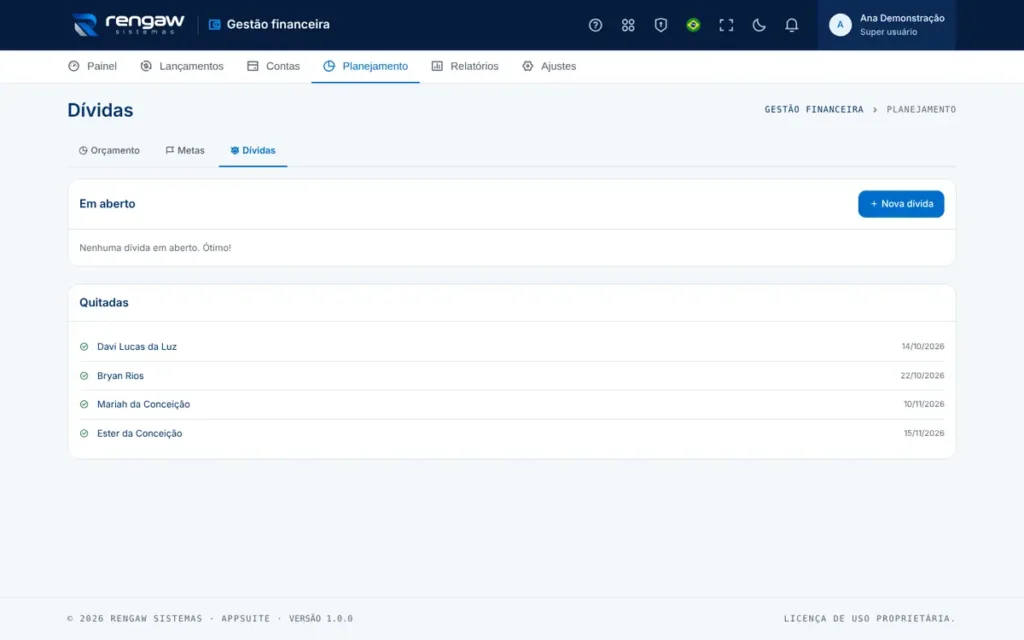Screen dimensions: 1024x640
Task: Open notifications bell icon
Action: coord(791,25)
